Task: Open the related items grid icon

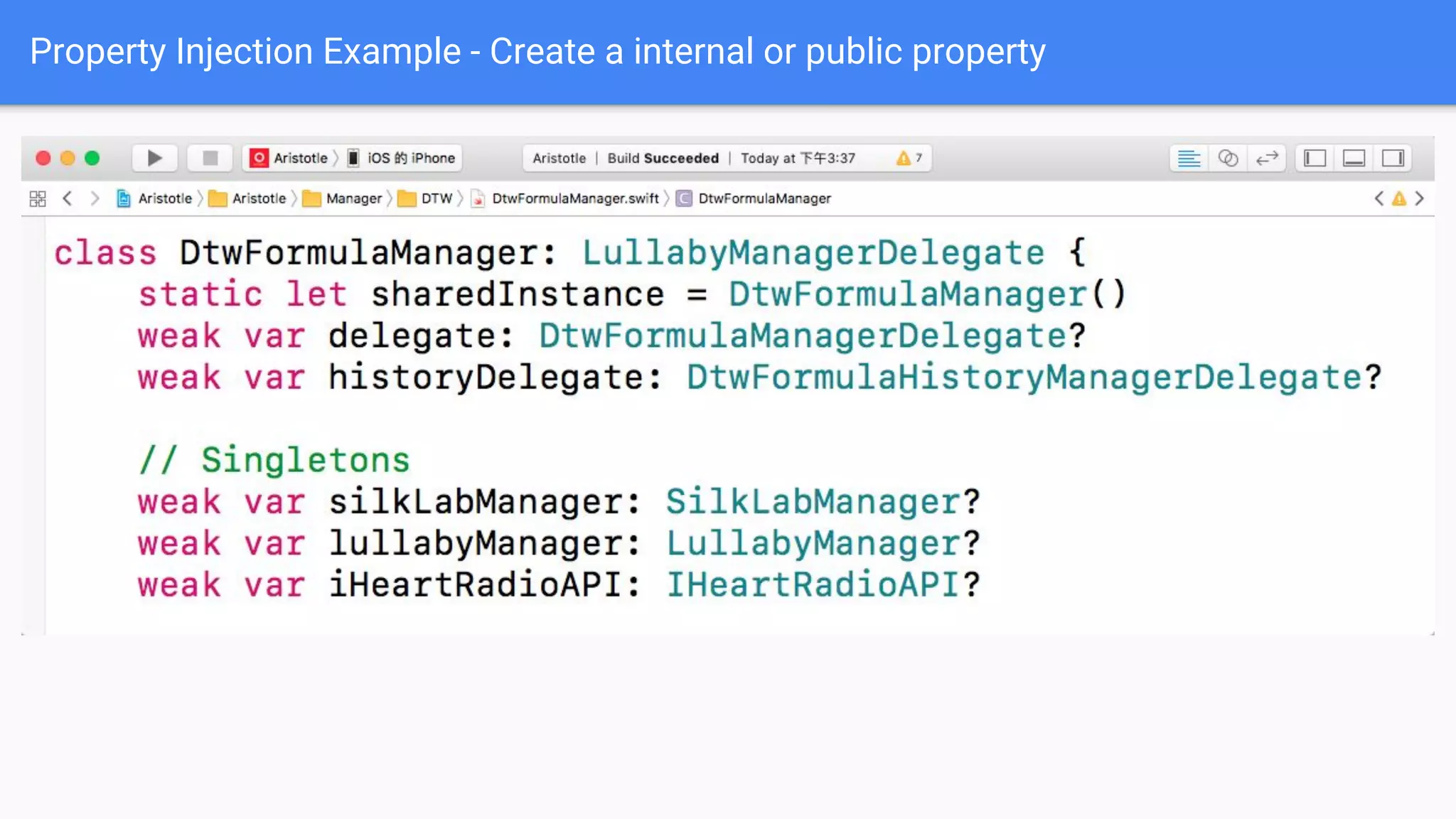Action: [x=38, y=198]
